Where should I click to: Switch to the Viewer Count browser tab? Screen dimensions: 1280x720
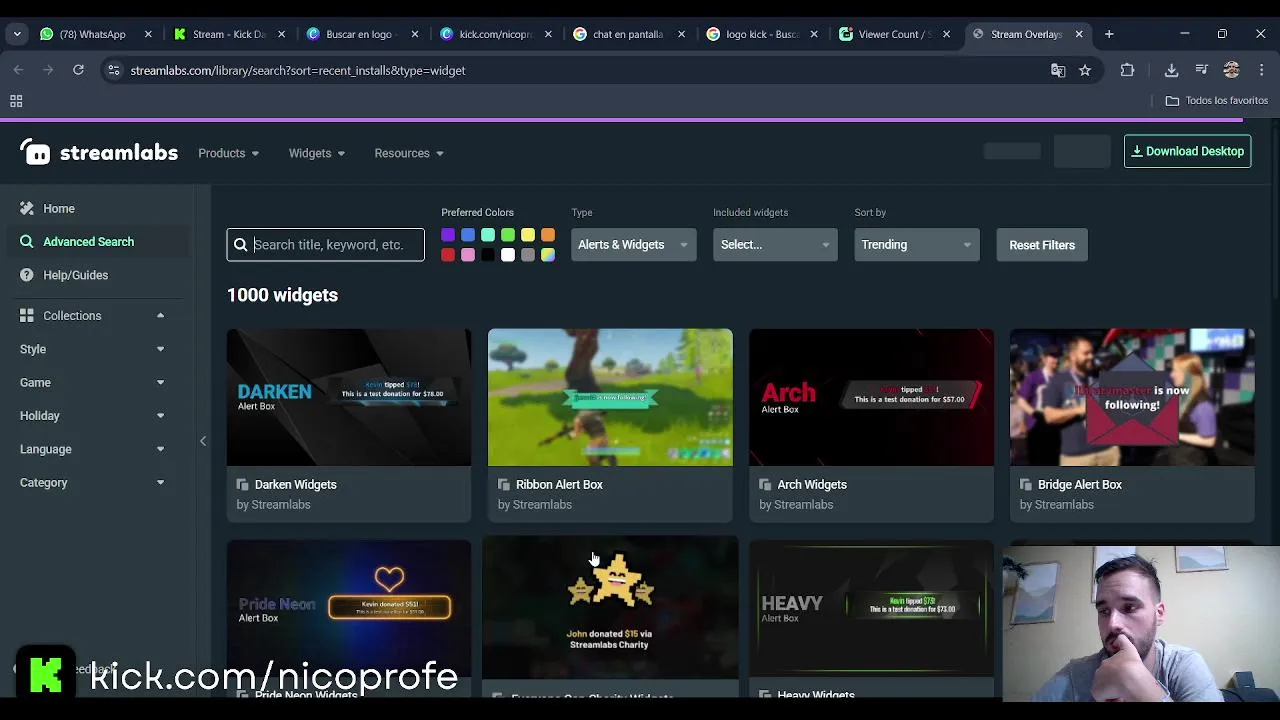pos(894,34)
